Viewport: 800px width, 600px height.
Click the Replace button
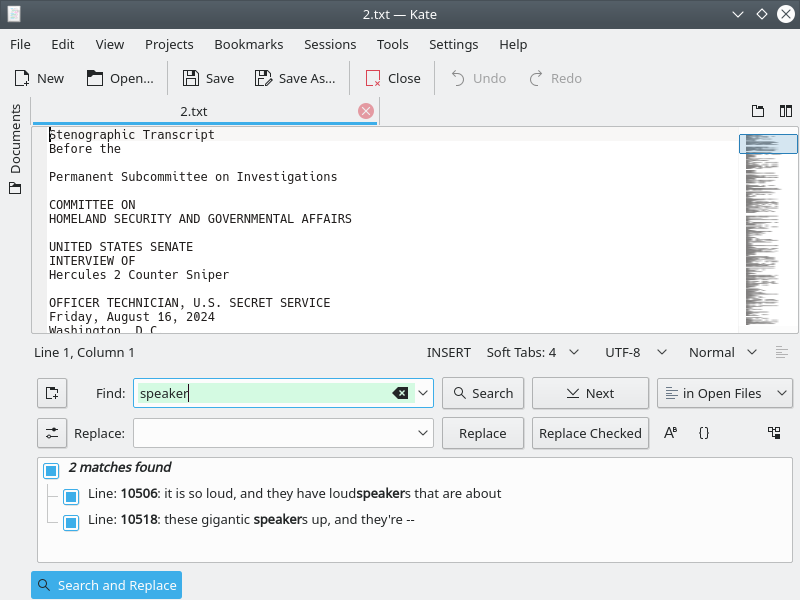tap(483, 433)
